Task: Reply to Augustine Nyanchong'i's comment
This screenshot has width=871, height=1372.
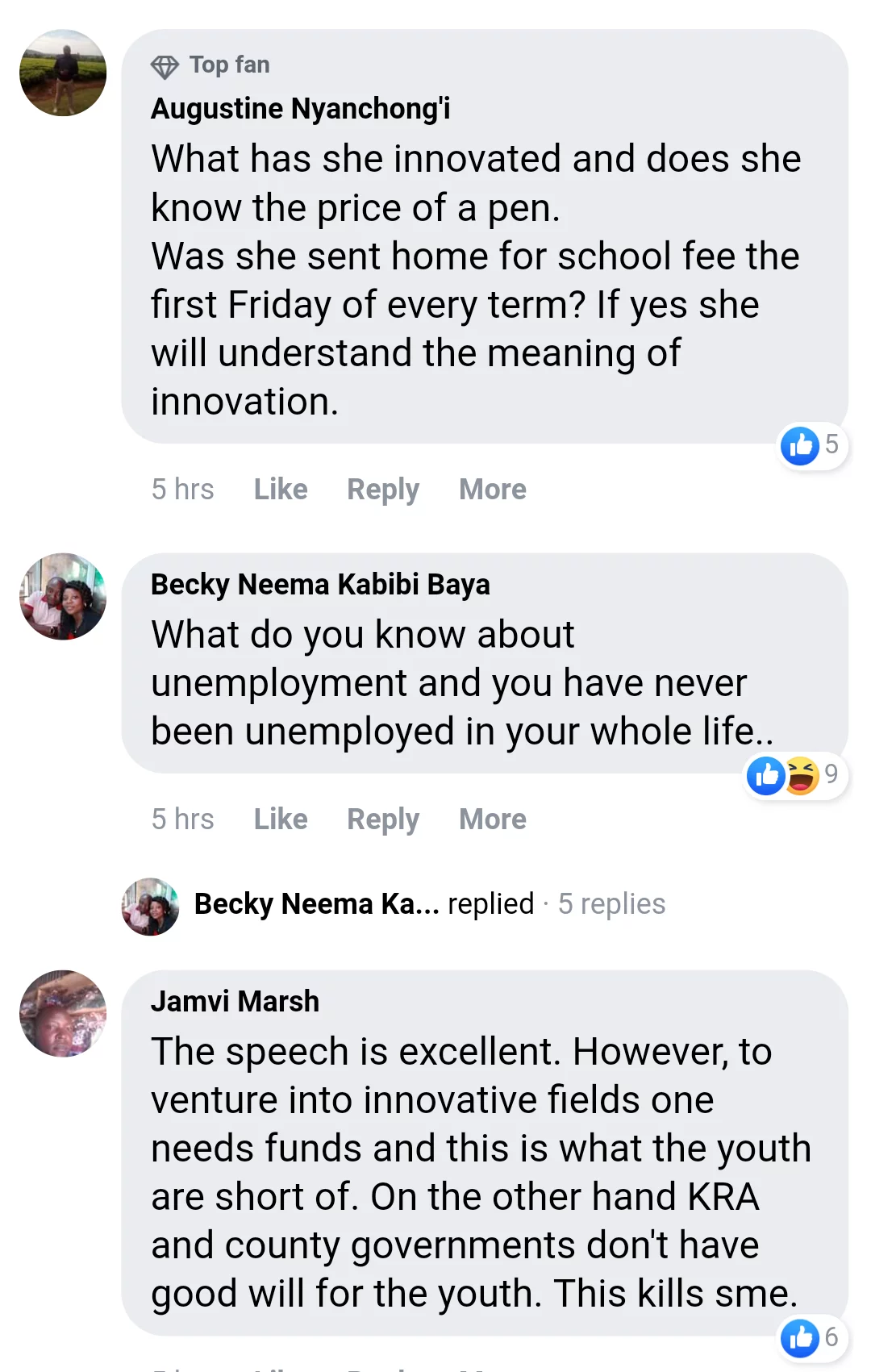Action: [x=383, y=490]
